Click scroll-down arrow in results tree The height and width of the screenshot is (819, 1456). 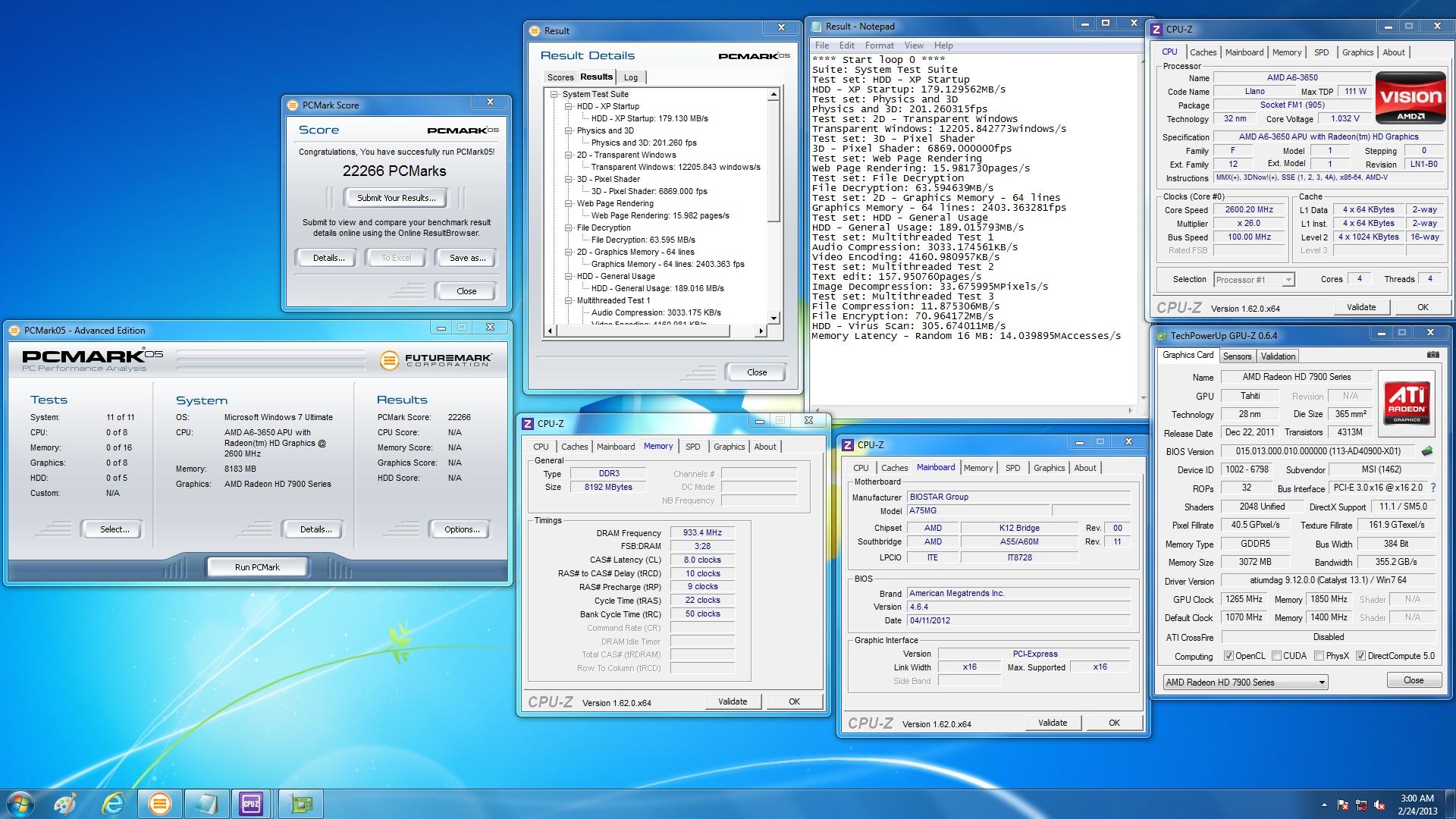773,318
